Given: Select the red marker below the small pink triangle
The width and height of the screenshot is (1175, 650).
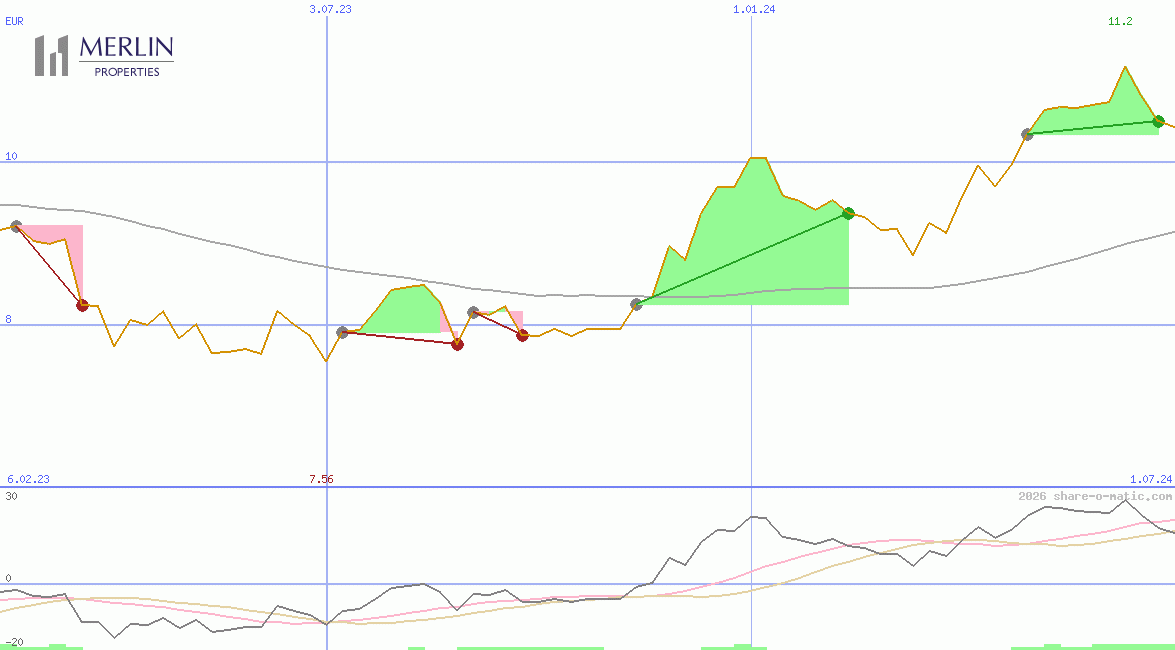Looking at the screenshot, I should tap(521, 336).
